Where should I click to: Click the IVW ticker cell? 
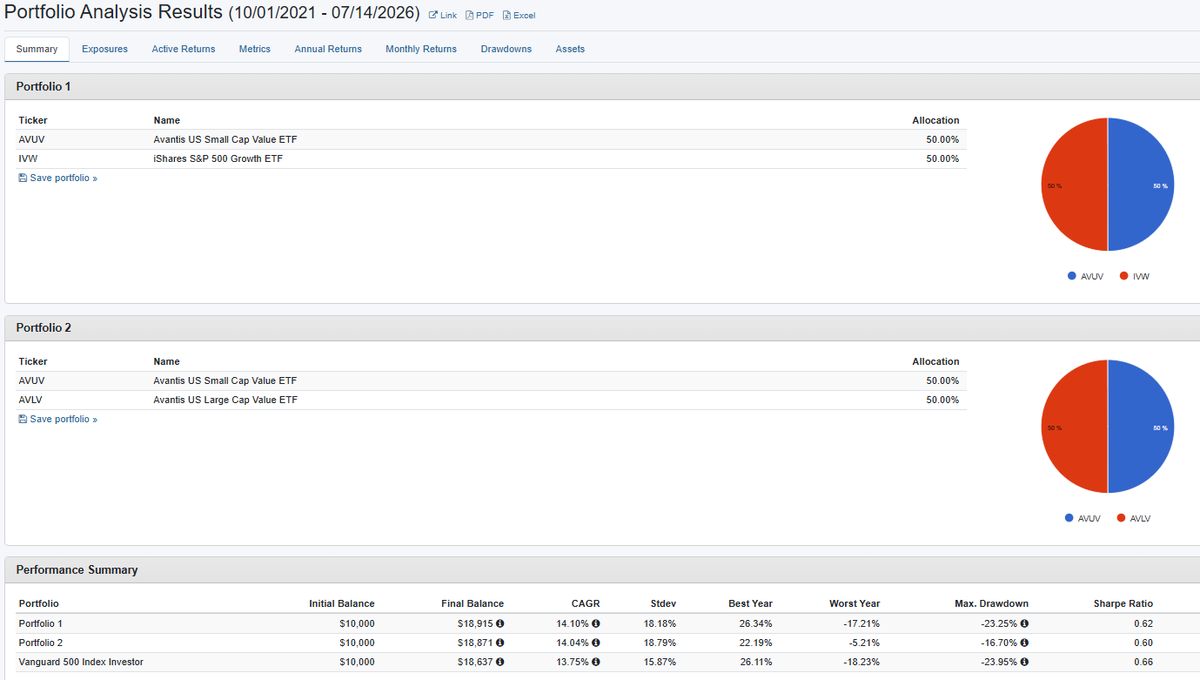pos(28,158)
